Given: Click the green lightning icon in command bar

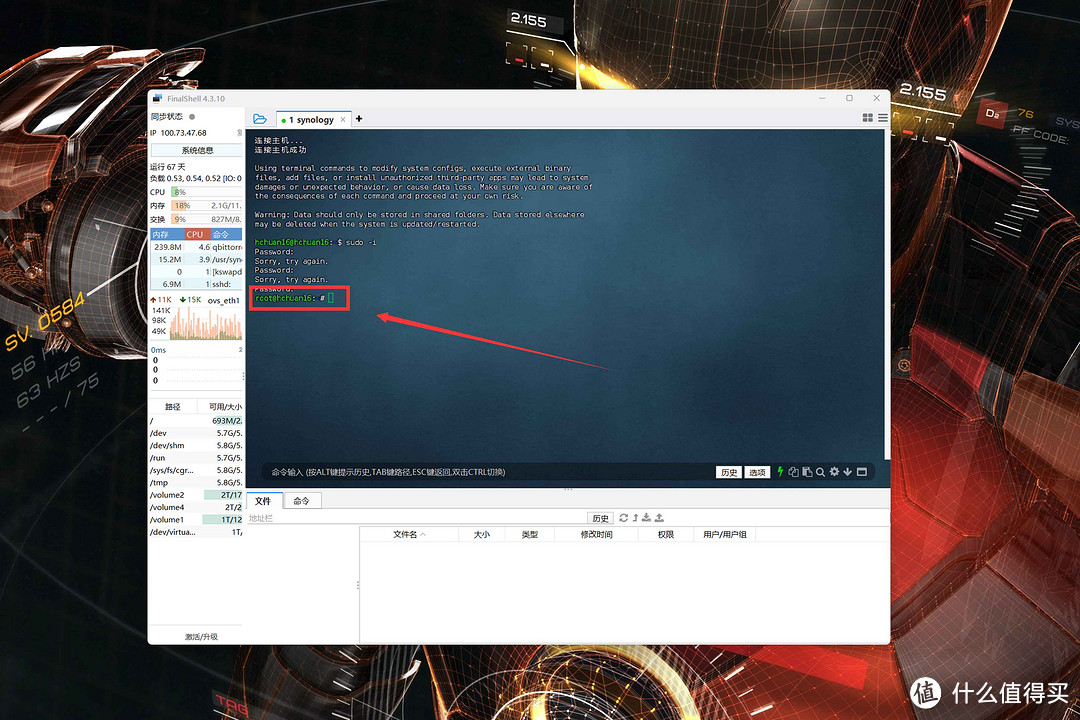Looking at the screenshot, I should (x=780, y=472).
